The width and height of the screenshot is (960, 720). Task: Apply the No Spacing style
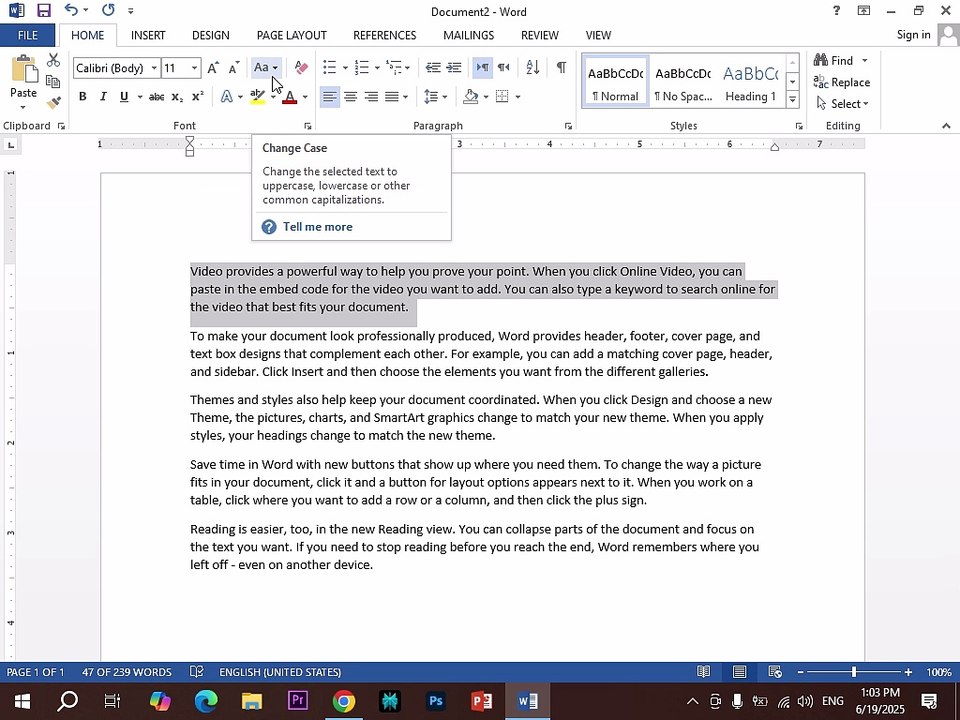pyautogui.click(x=683, y=82)
